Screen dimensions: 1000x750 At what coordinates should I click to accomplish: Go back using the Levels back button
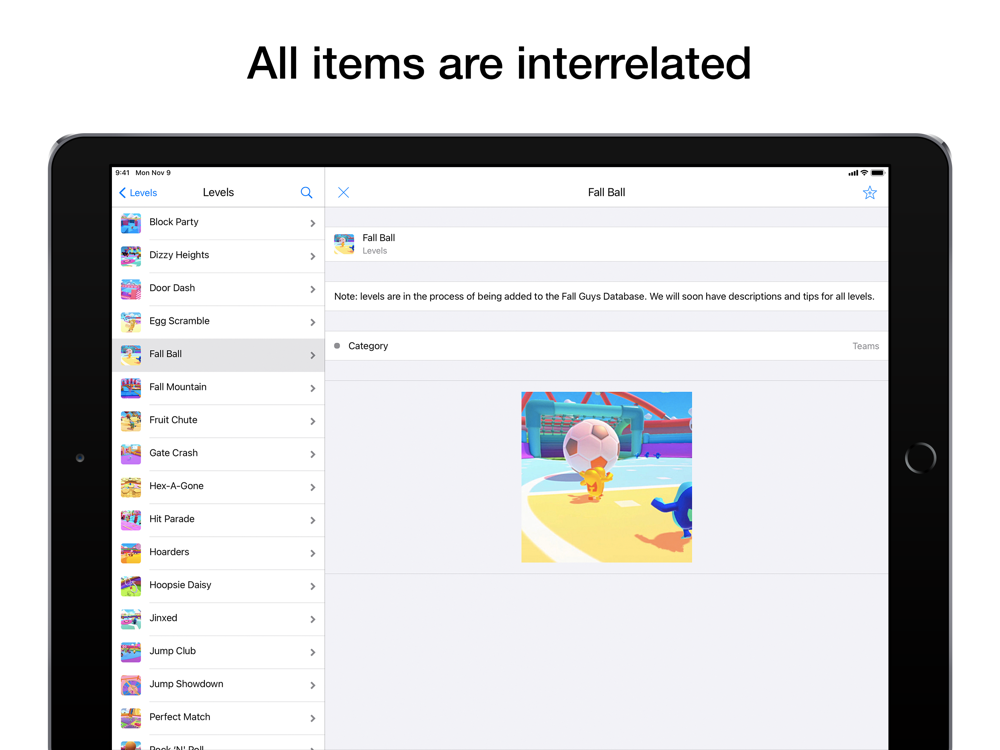tap(138, 193)
